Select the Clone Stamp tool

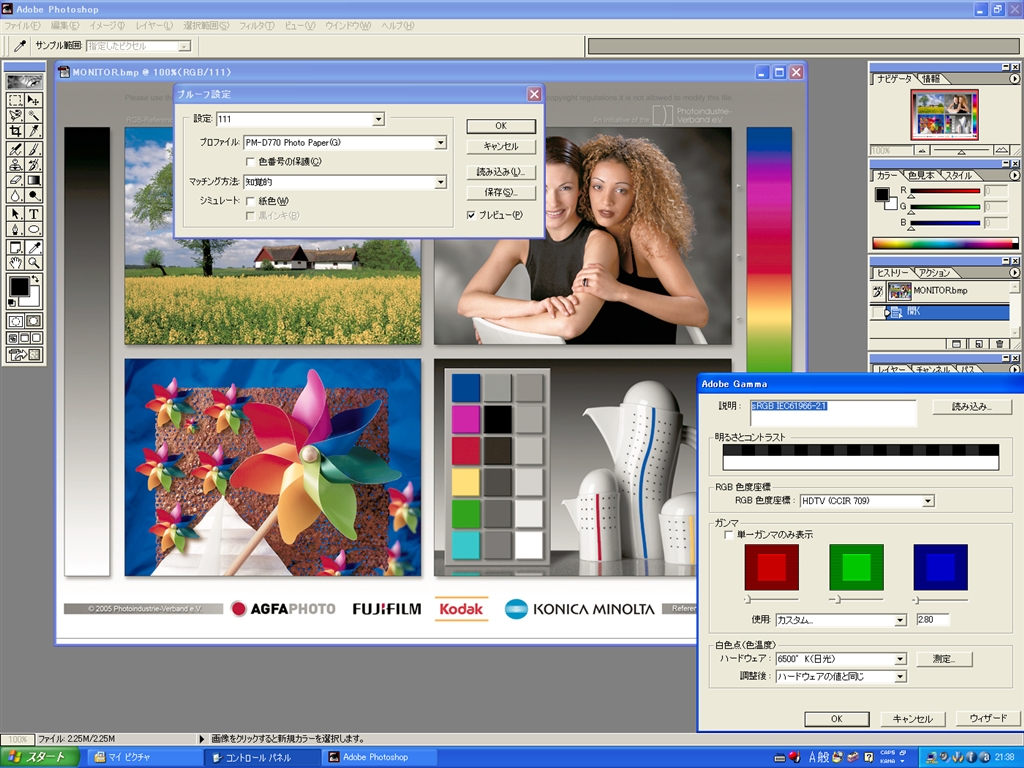[x=15, y=165]
